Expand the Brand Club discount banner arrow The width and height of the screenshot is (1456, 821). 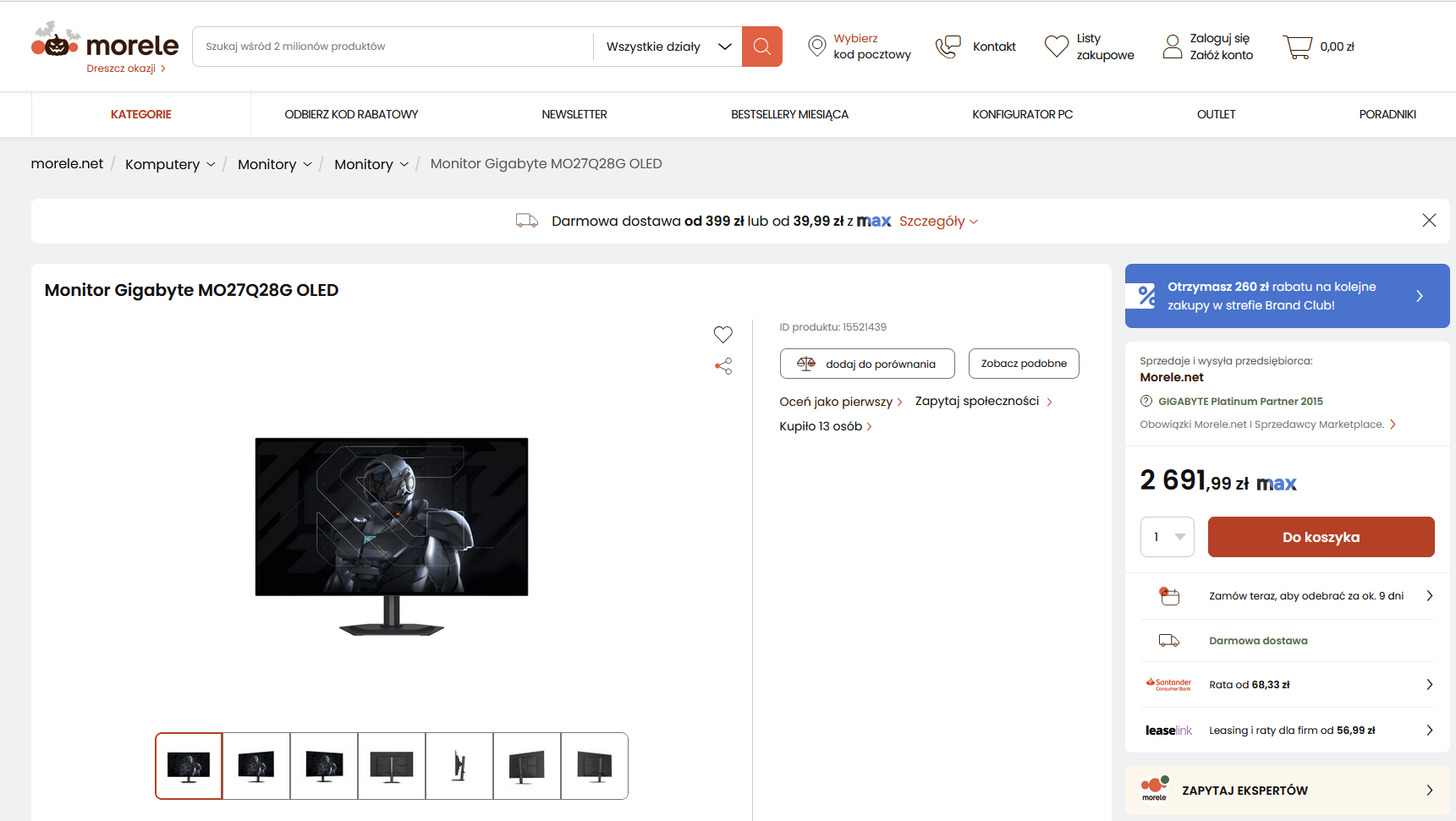click(x=1420, y=296)
